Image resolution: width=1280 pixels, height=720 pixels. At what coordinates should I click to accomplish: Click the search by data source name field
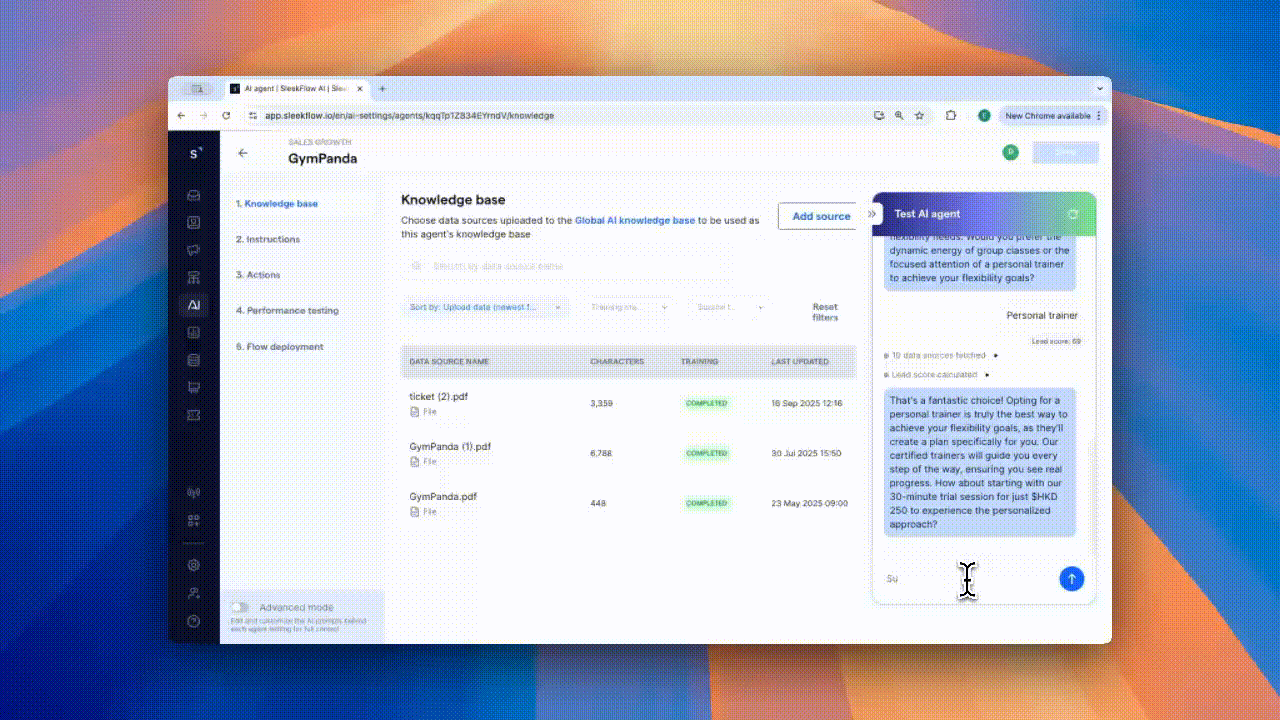[x=550, y=265]
